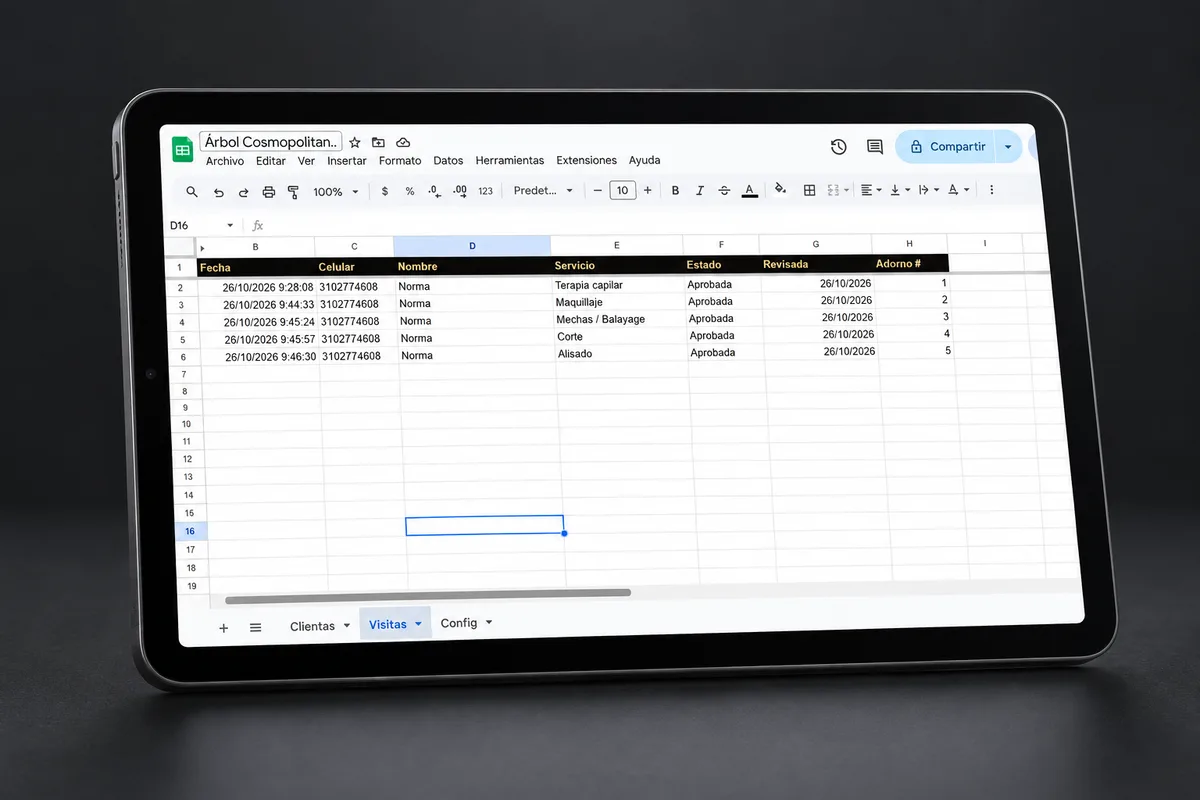Click the merge cells icon
This screenshot has width=1200, height=800.
point(833,190)
